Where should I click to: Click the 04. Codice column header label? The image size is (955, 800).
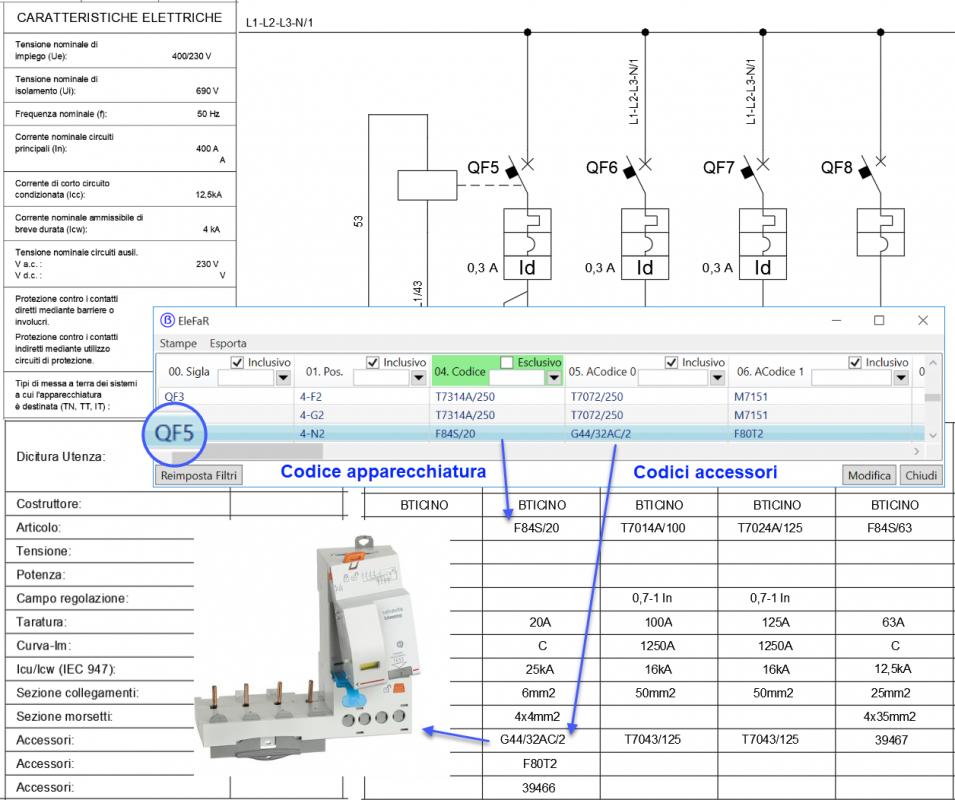460,371
